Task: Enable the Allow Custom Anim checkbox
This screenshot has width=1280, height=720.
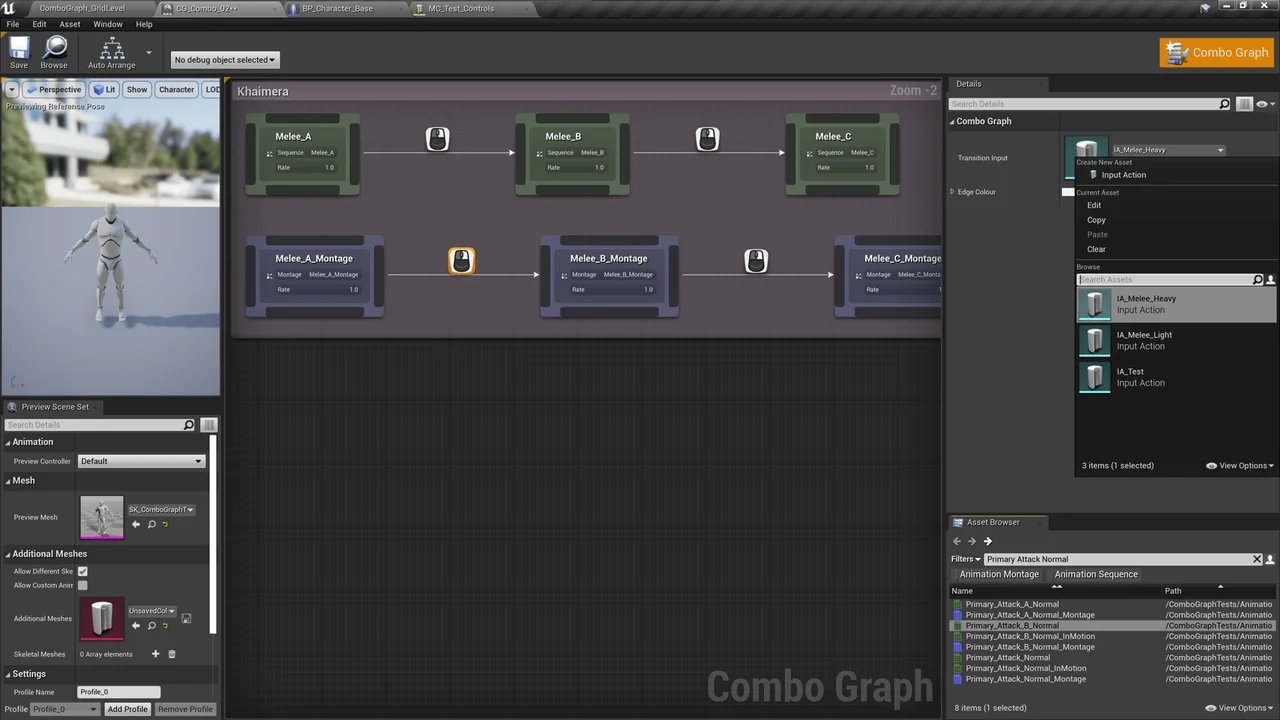Action: (82, 584)
